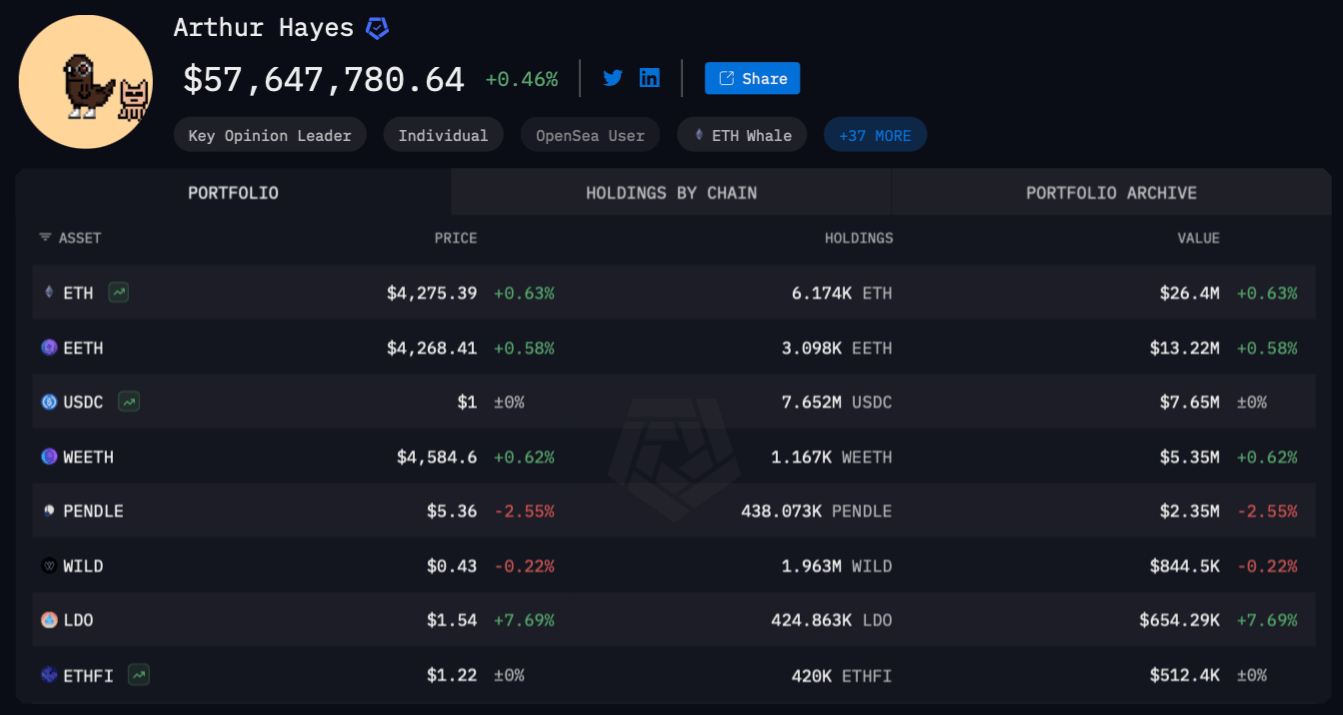
Task: Switch to the Portfolio tab
Action: [233, 192]
